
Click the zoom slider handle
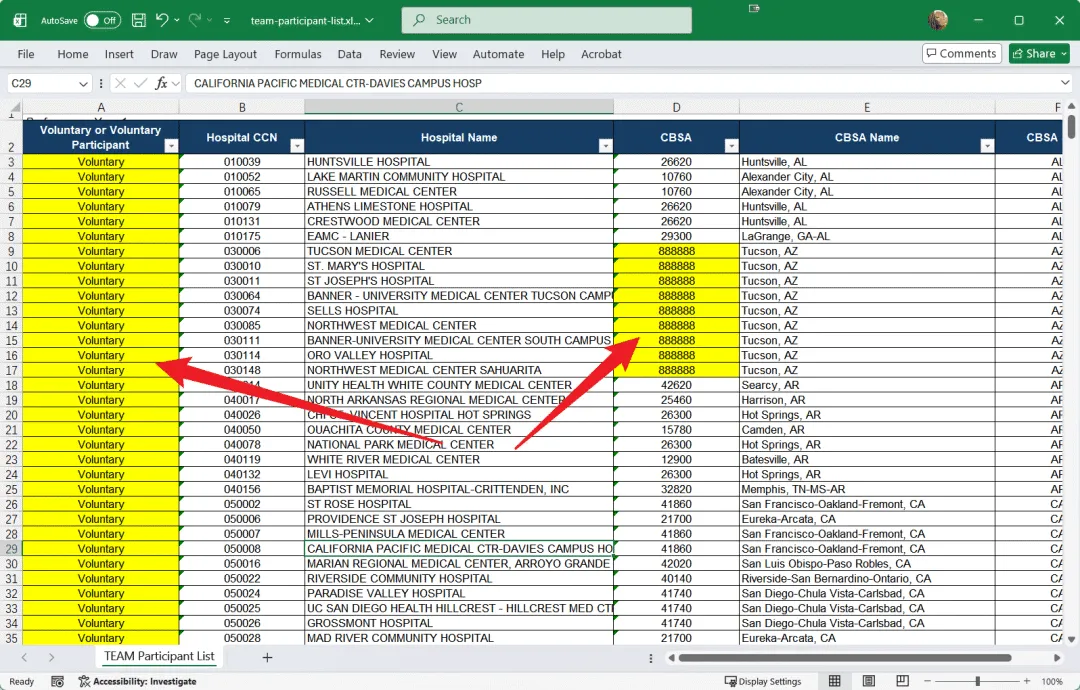pos(977,681)
